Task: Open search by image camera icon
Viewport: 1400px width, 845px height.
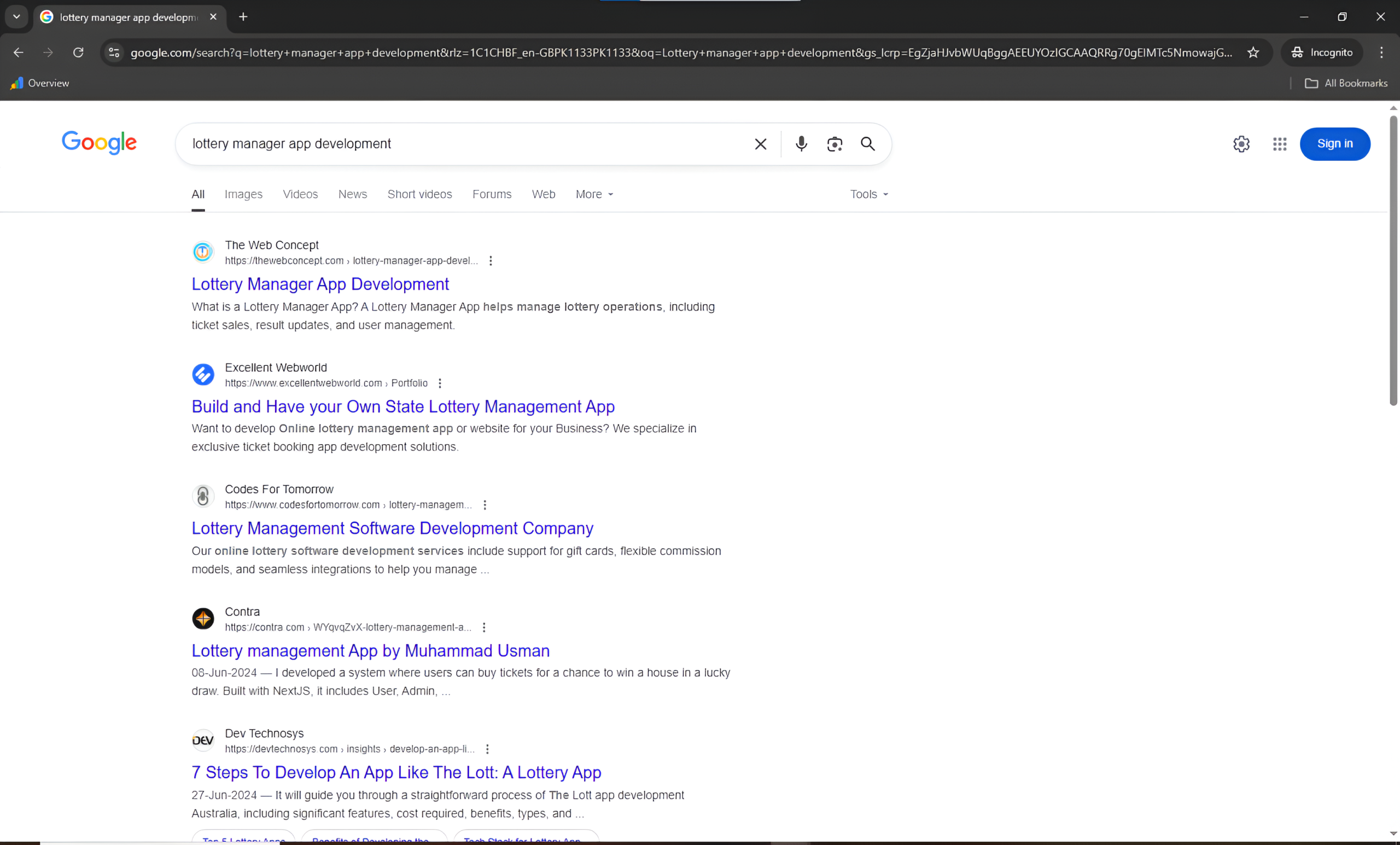Action: coord(834,144)
